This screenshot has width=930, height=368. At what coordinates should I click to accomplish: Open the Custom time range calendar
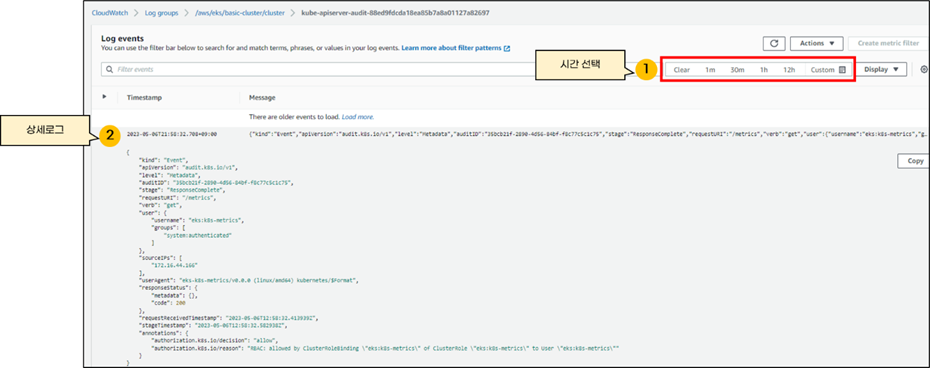tap(827, 69)
